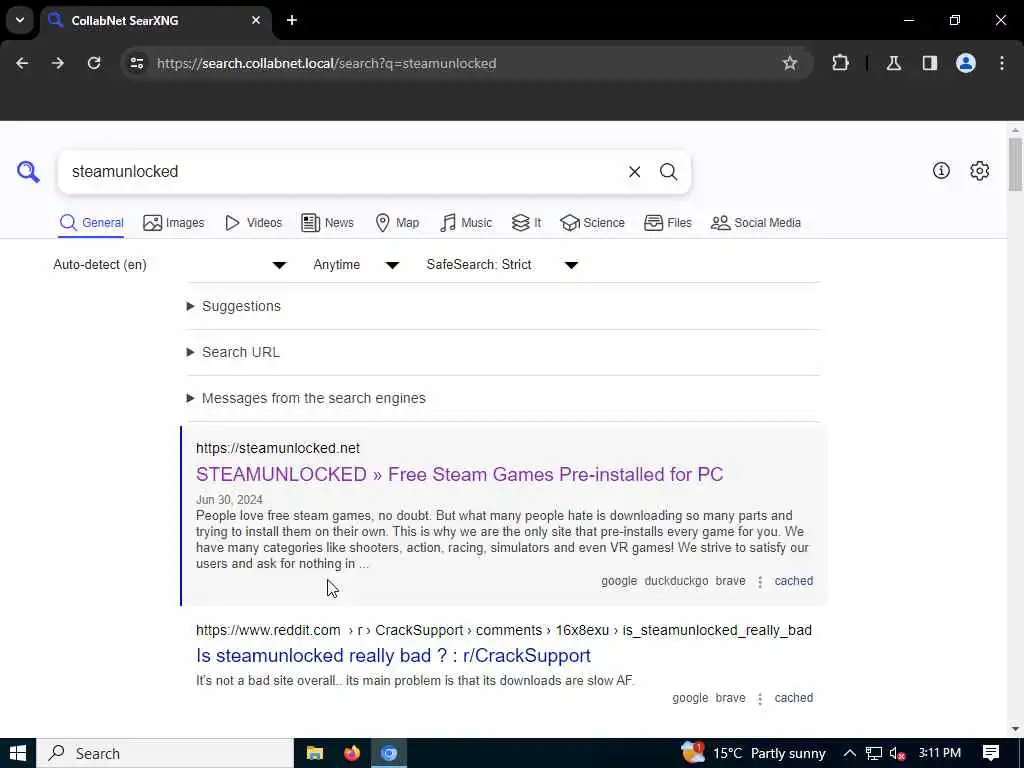Clear the search query with X icon
The height and width of the screenshot is (768, 1024).
(x=634, y=172)
